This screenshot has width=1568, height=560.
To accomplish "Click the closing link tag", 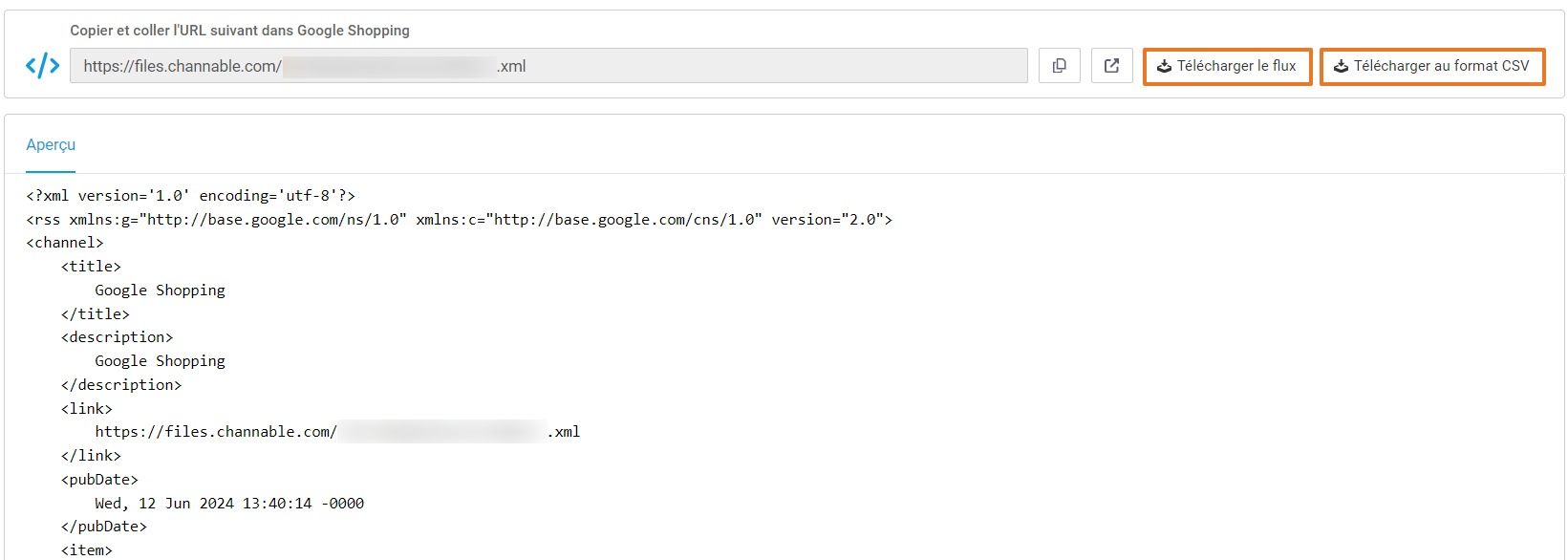I will click(x=91, y=456).
